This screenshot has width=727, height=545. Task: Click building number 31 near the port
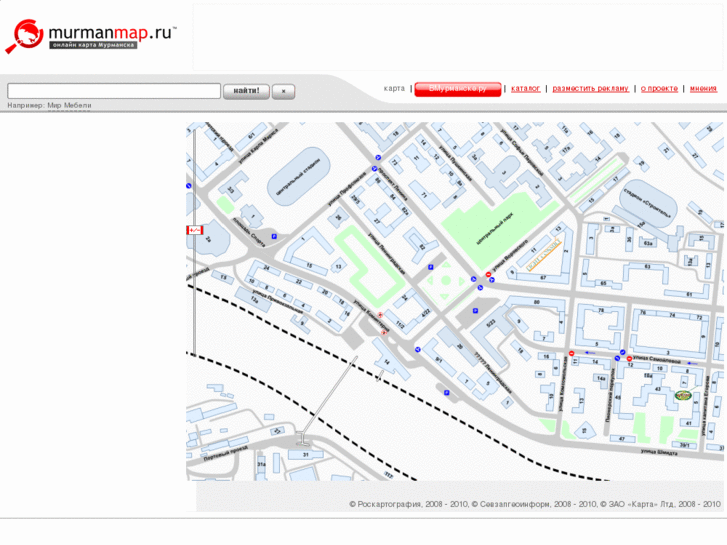pos(306,455)
